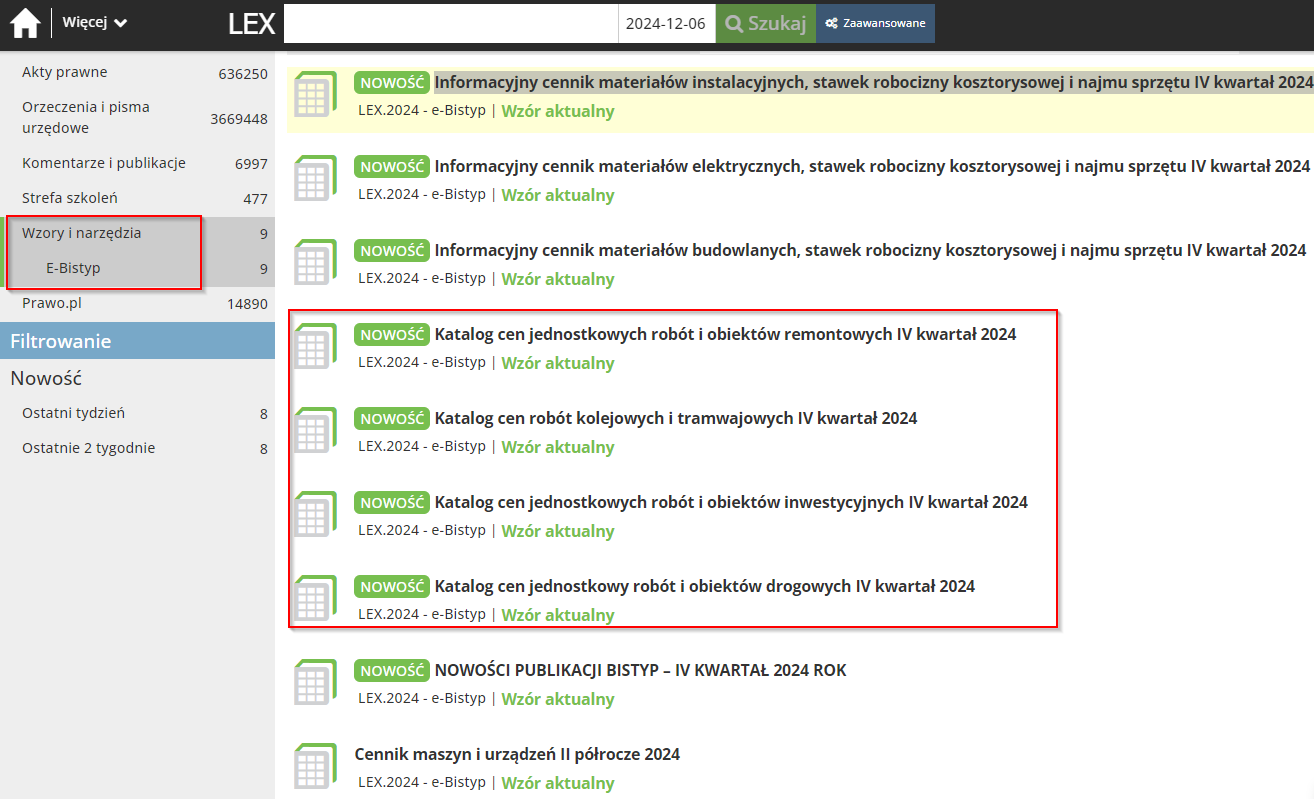The height and width of the screenshot is (799, 1314).
Task: Click Wzór aktualny under Cennik maszyn i urządzeń
Action: pos(558,783)
